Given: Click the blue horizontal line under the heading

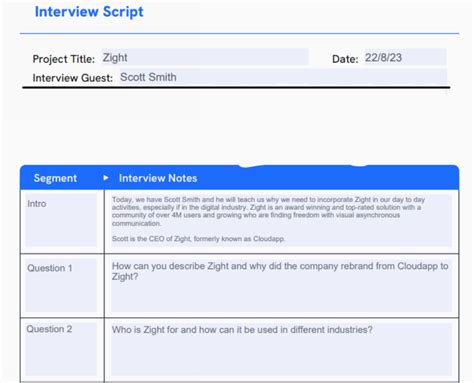Looking at the screenshot, I should [239, 33].
